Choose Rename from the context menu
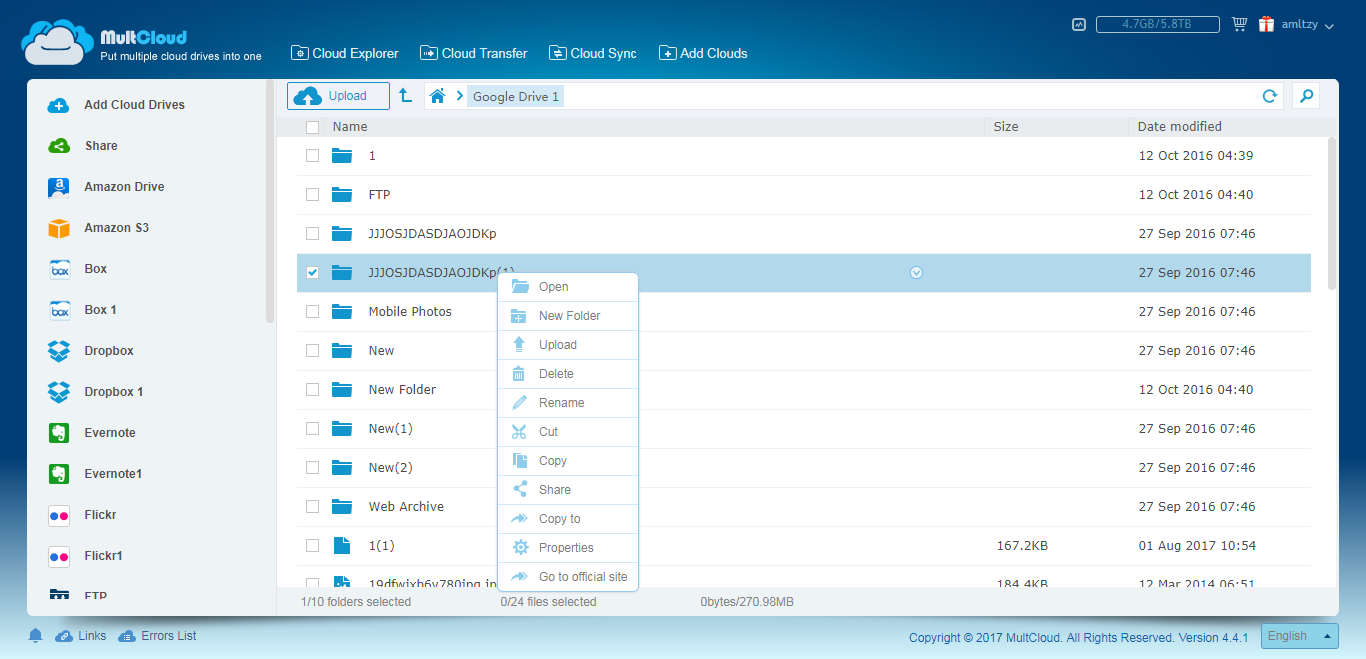 (561, 403)
